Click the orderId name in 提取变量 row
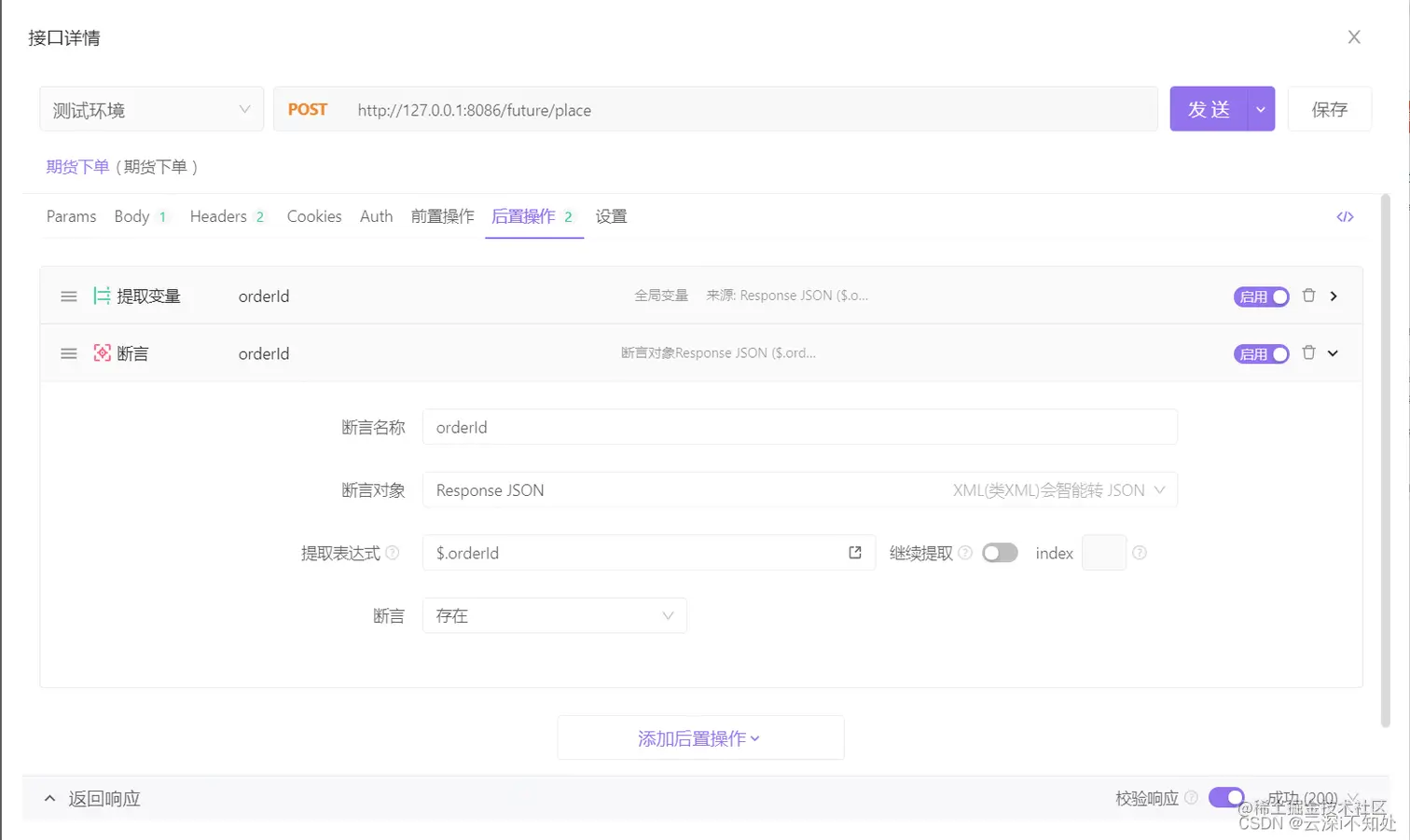The image size is (1410, 840). pos(264,296)
